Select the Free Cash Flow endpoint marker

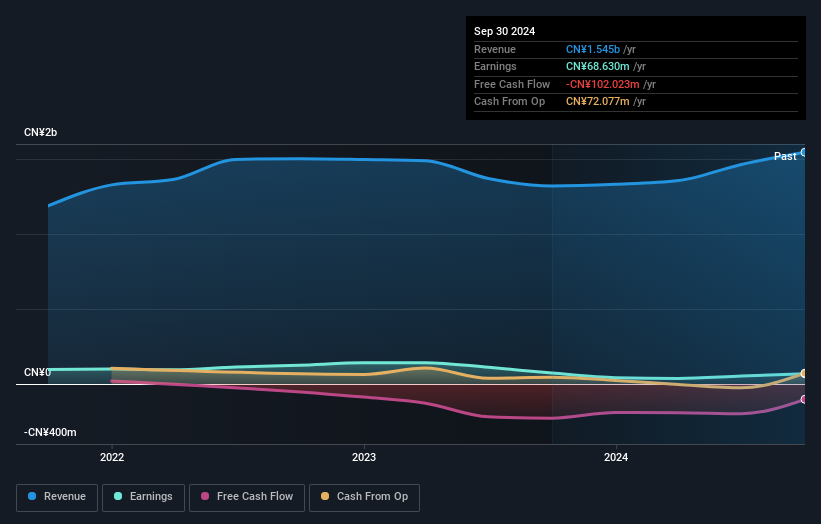804,399
